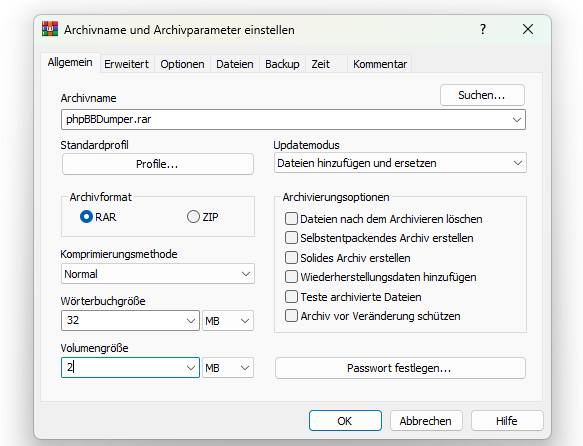Viewport: 583px width, 446px height.
Task: Expand the Wörterbuchgröße value dropdown showing 32
Action: pos(191,321)
